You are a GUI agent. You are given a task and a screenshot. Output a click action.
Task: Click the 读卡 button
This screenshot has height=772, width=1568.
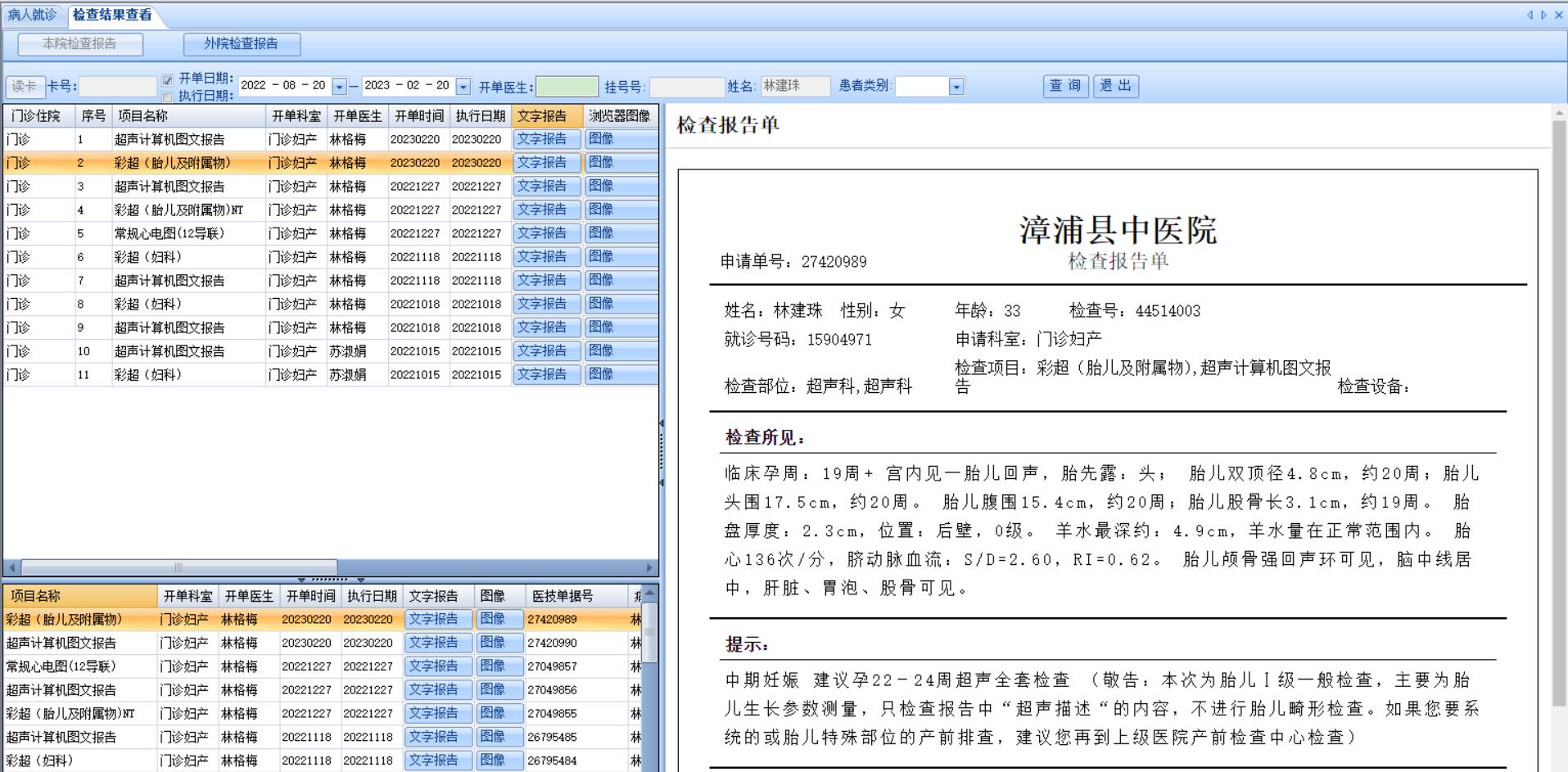click(x=25, y=87)
